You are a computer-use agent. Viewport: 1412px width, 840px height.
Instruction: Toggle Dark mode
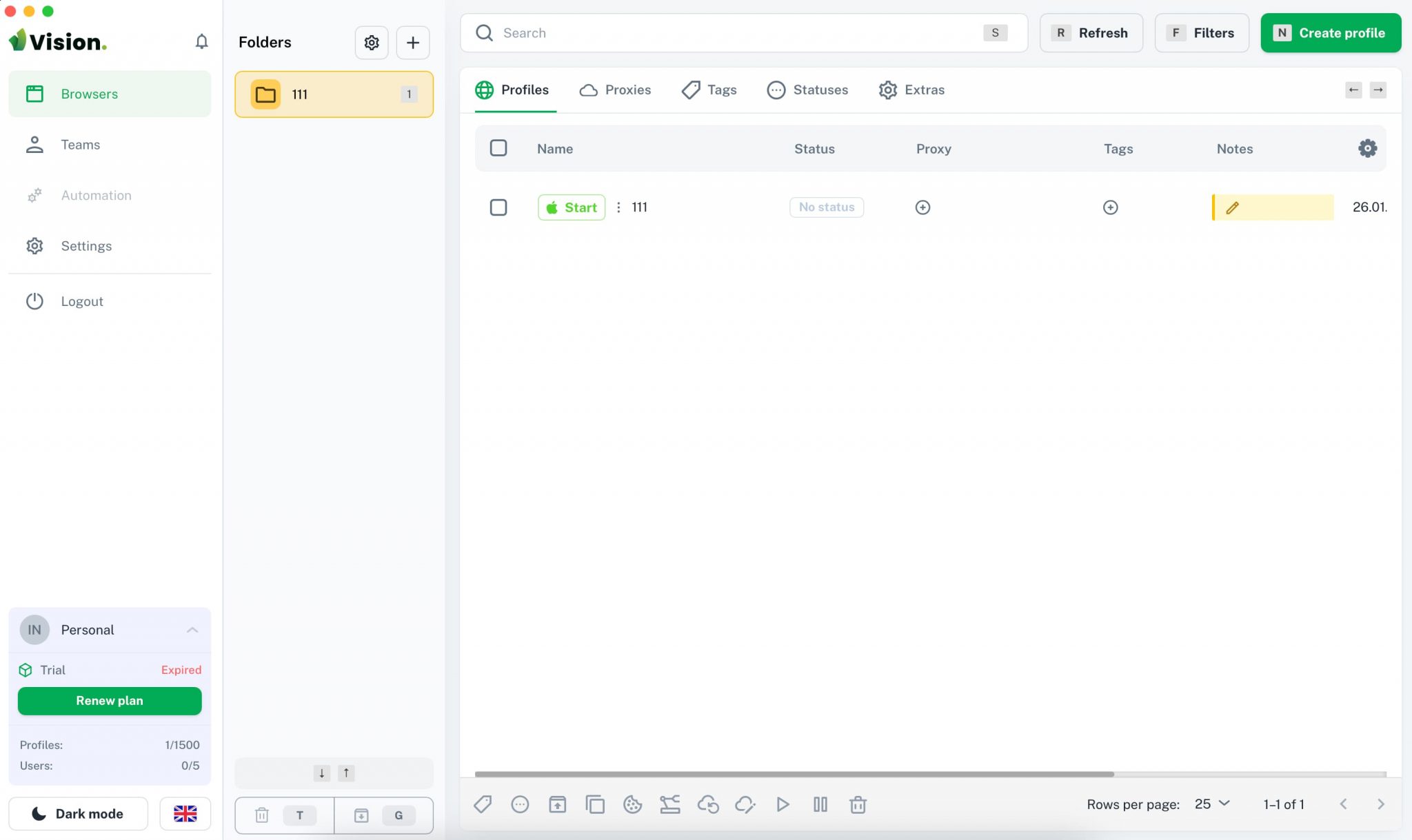tap(78, 813)
